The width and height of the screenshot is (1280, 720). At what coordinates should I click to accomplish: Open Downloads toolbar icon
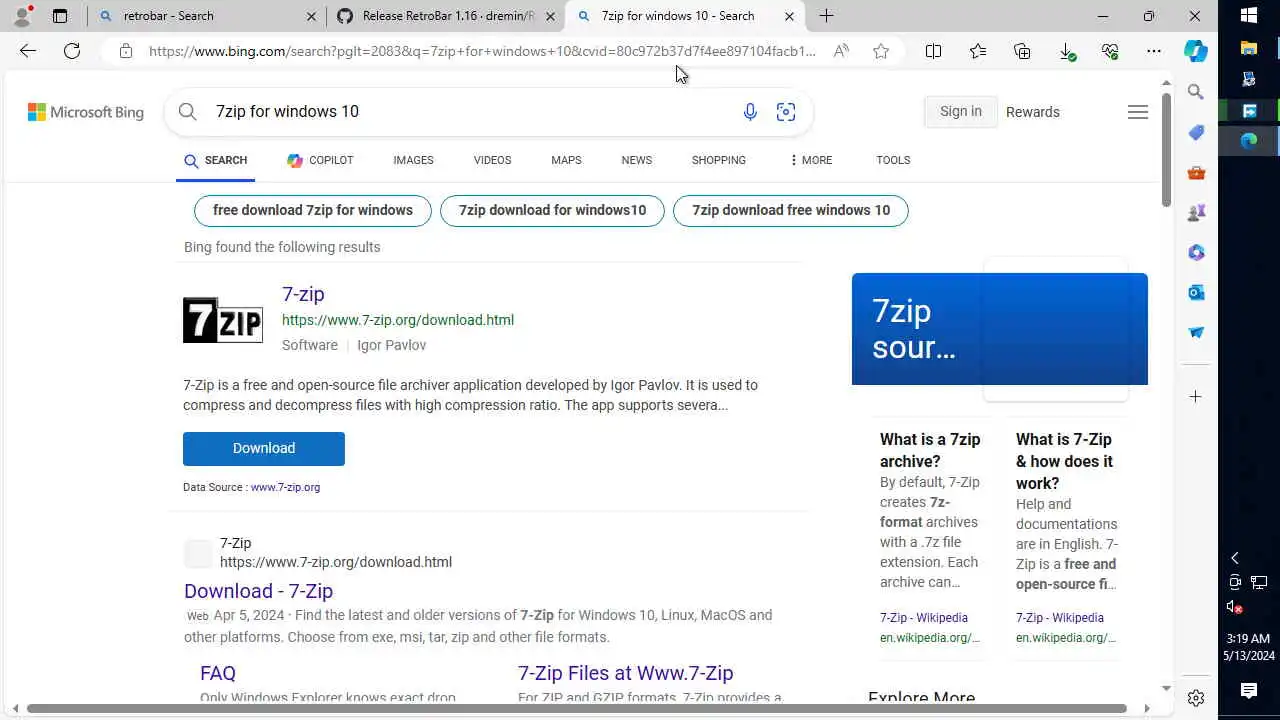coord(1067,51)
